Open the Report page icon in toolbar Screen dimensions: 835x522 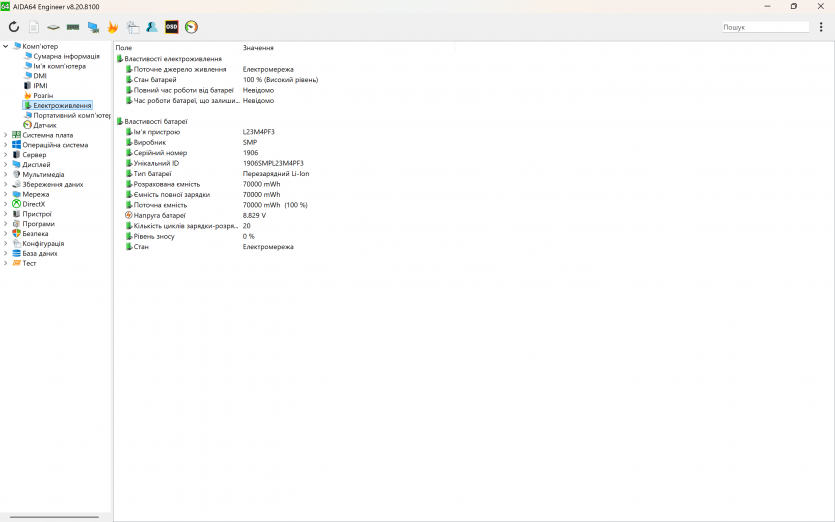34,27
